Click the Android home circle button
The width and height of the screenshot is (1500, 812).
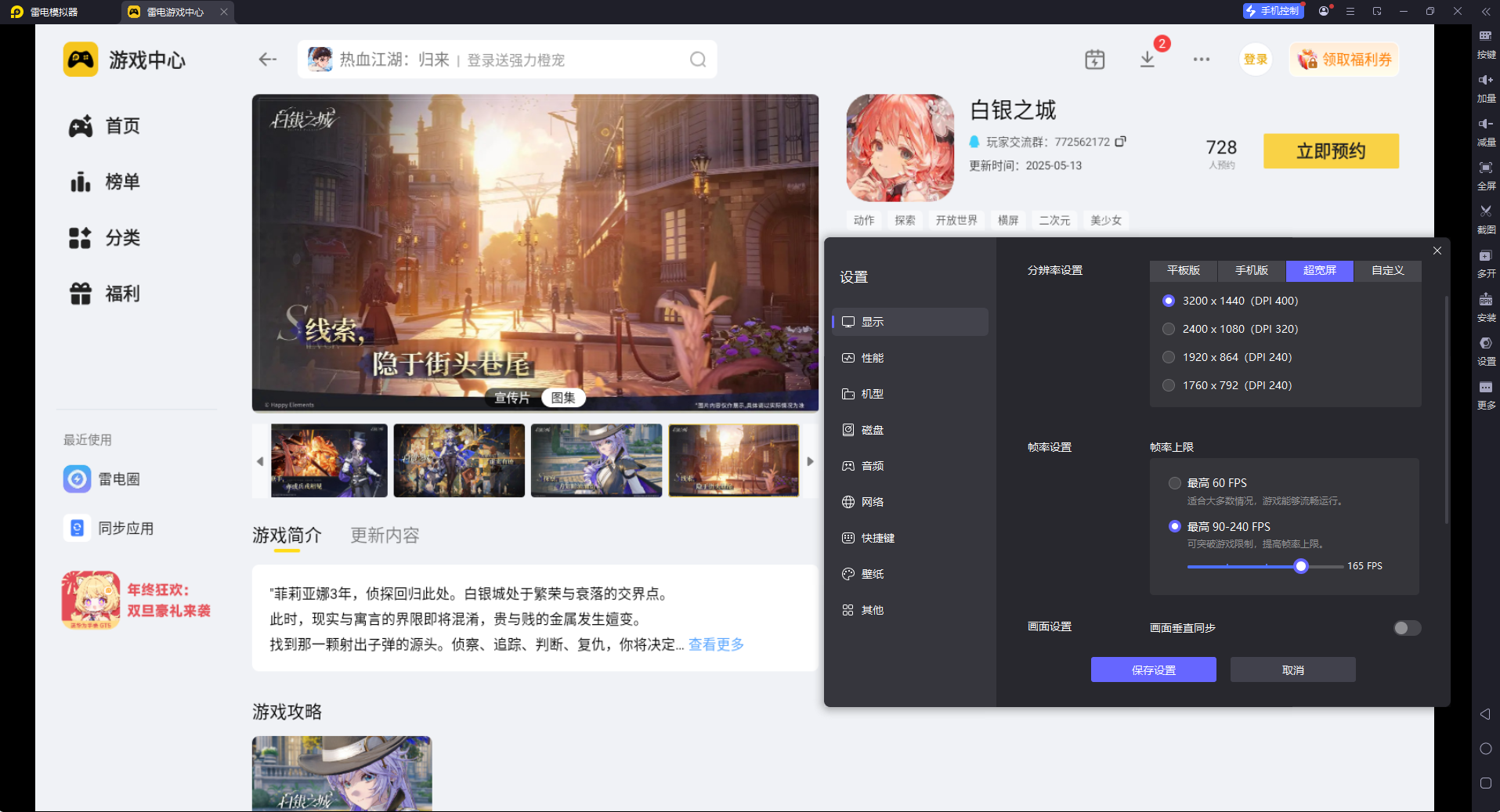coord(1485,749)
